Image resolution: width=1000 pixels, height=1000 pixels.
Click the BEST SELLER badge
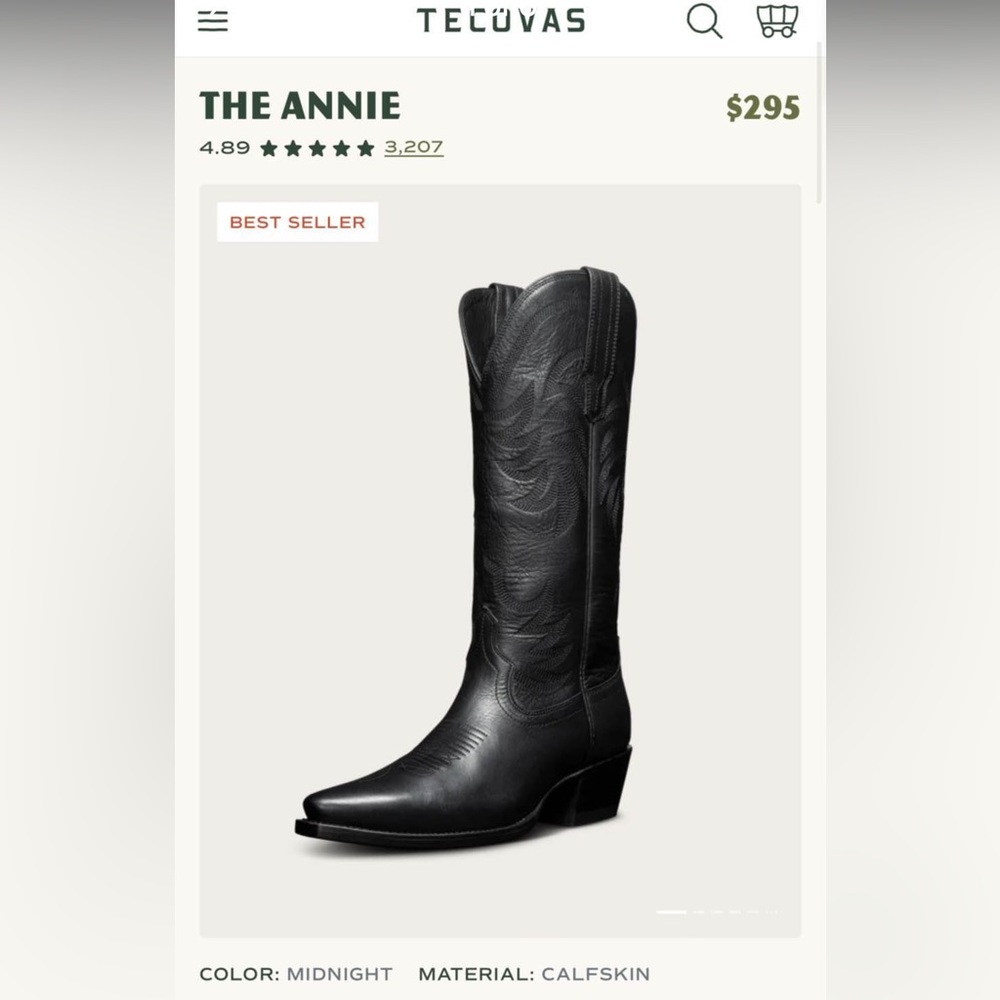pyautogui.click(x=297, y=222)
